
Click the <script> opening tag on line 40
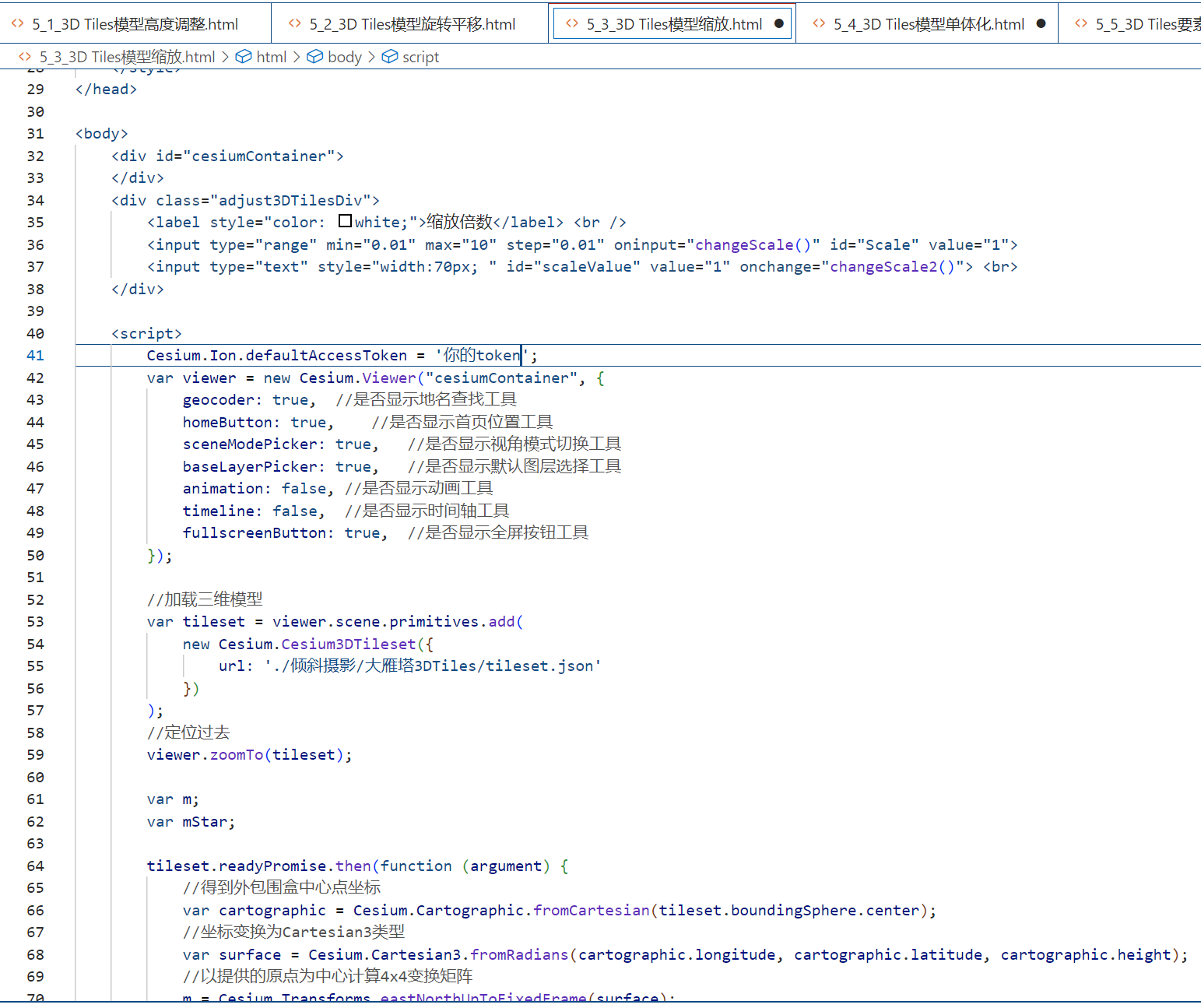pos(146,334)
